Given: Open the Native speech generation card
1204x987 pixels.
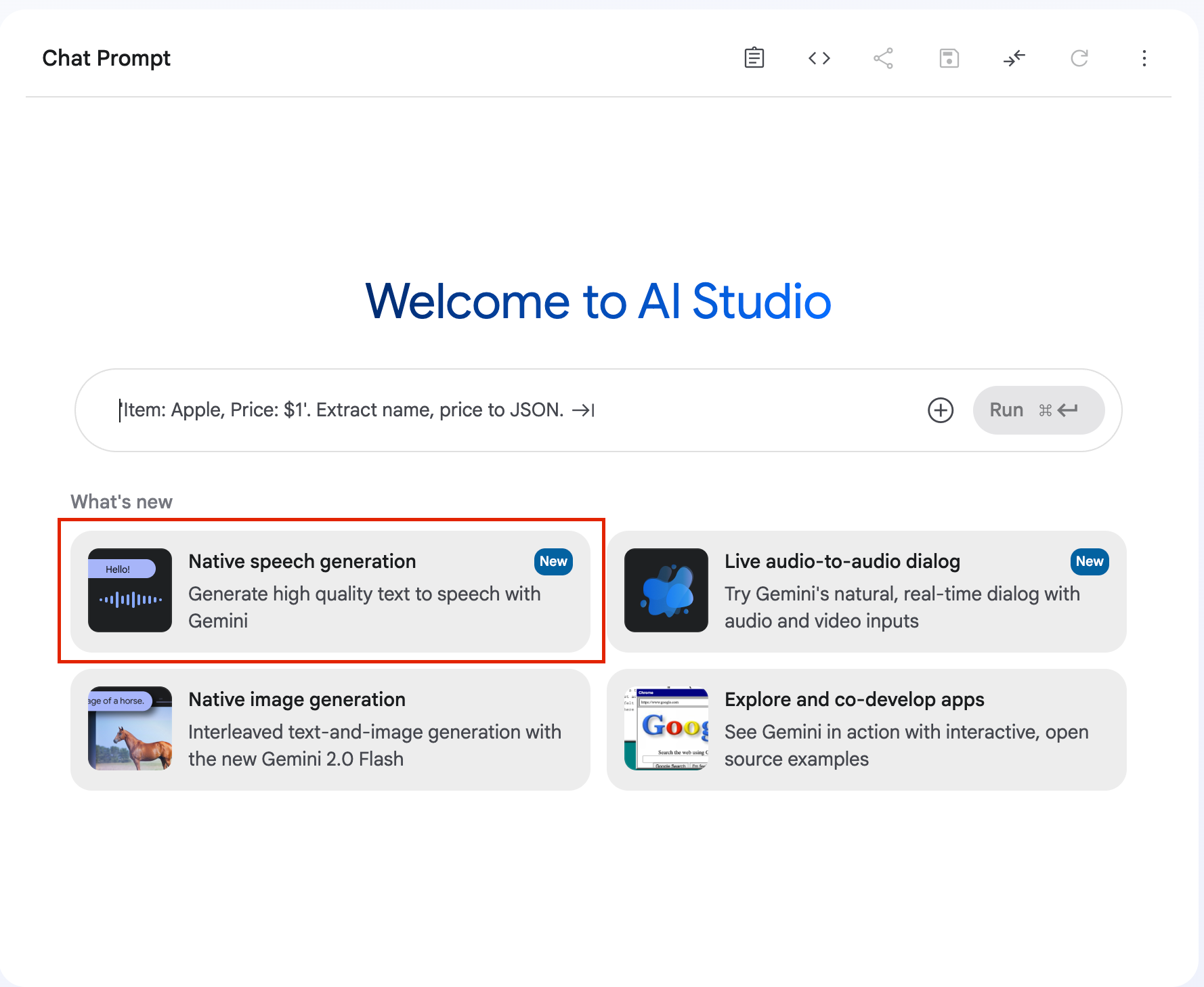Looking at the screenshot, I should coord(330,592).
